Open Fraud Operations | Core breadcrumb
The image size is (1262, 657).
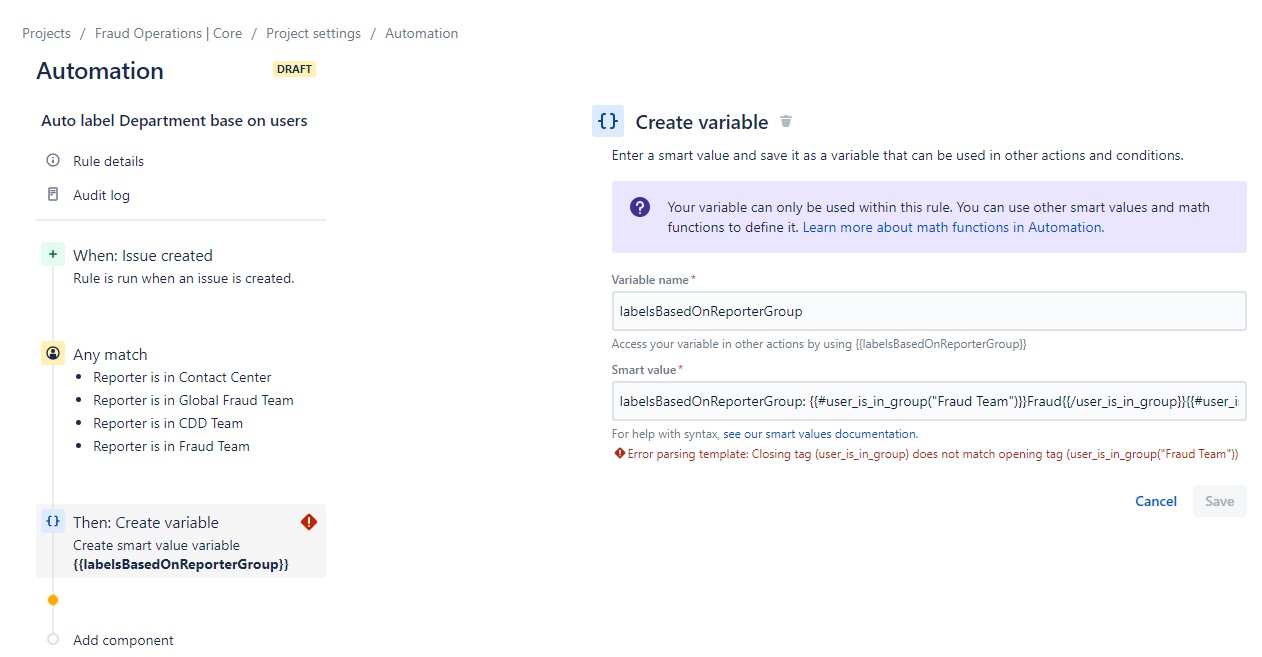[168, 33]
